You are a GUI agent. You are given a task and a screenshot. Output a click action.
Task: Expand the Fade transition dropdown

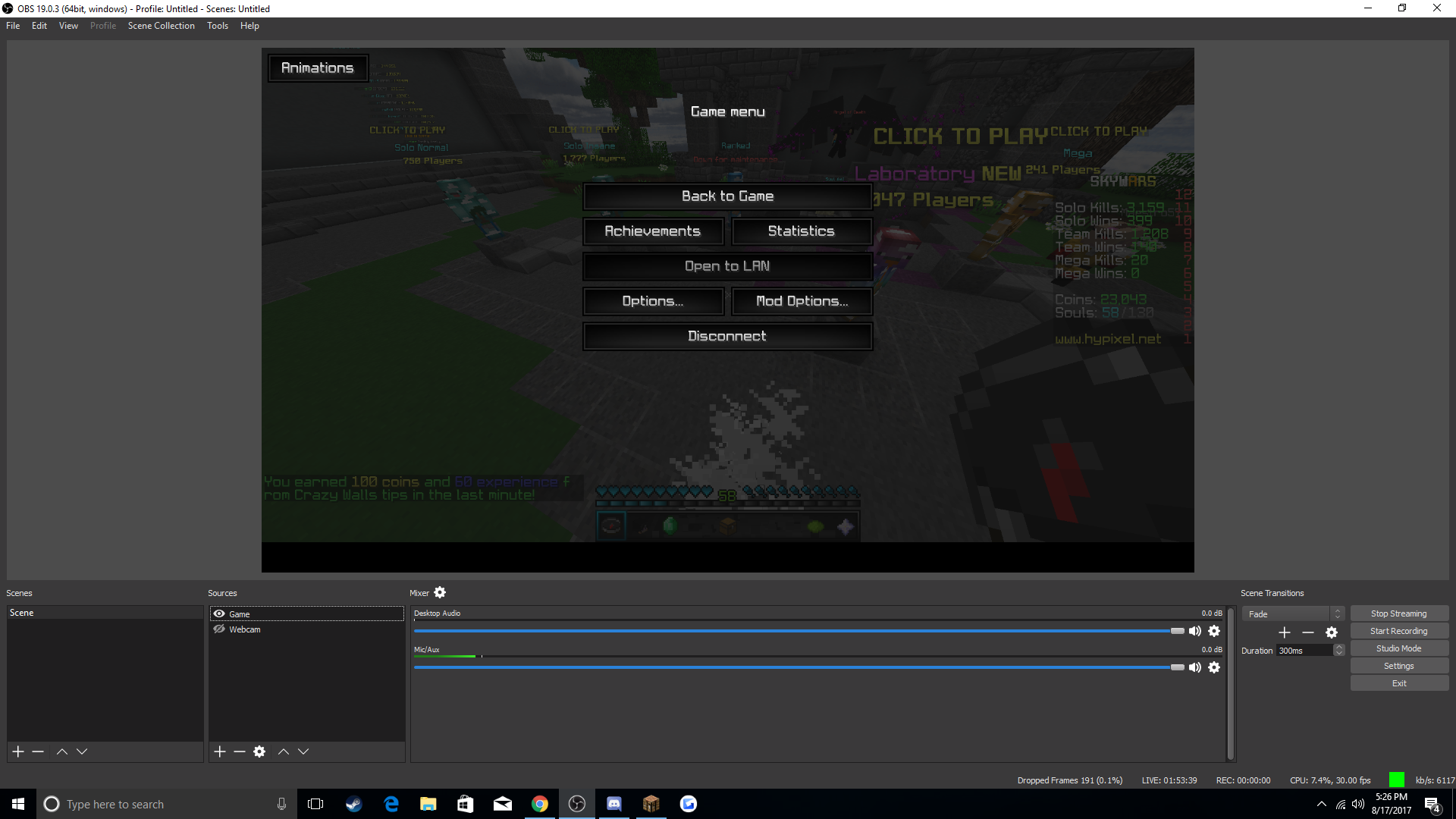coord(1338,614)
